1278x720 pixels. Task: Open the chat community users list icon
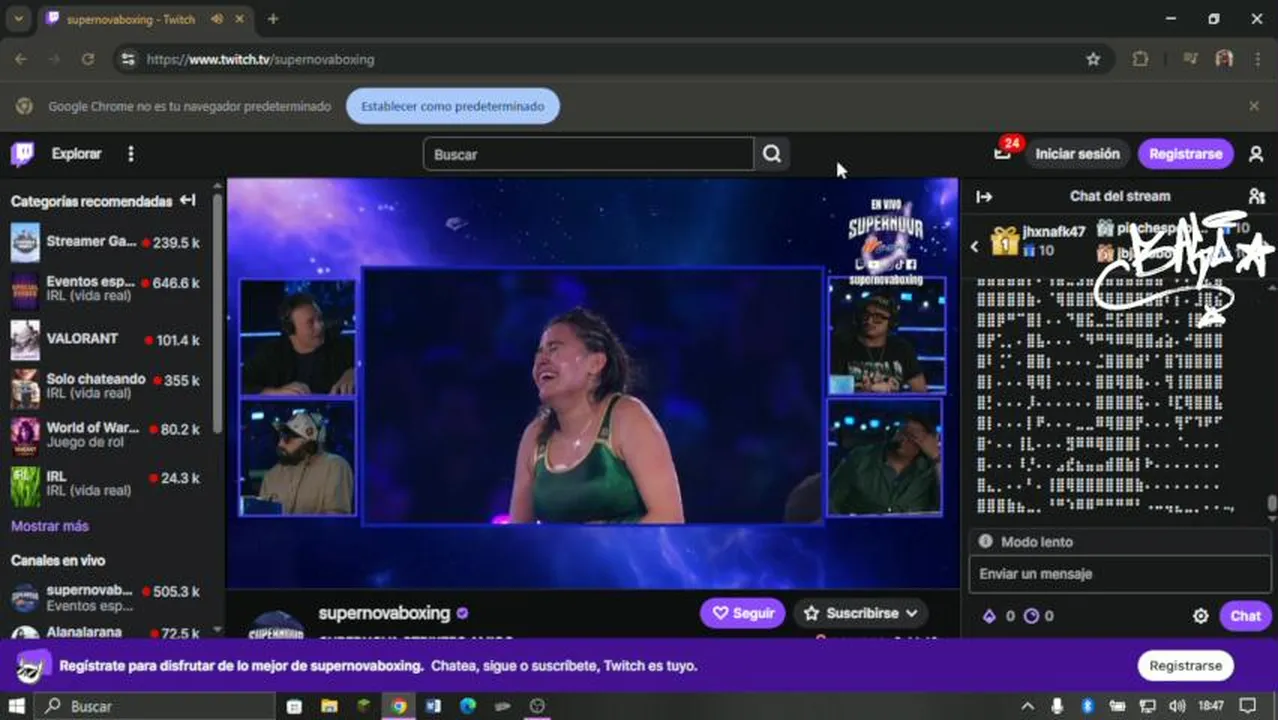click(x=1256, y=196)
